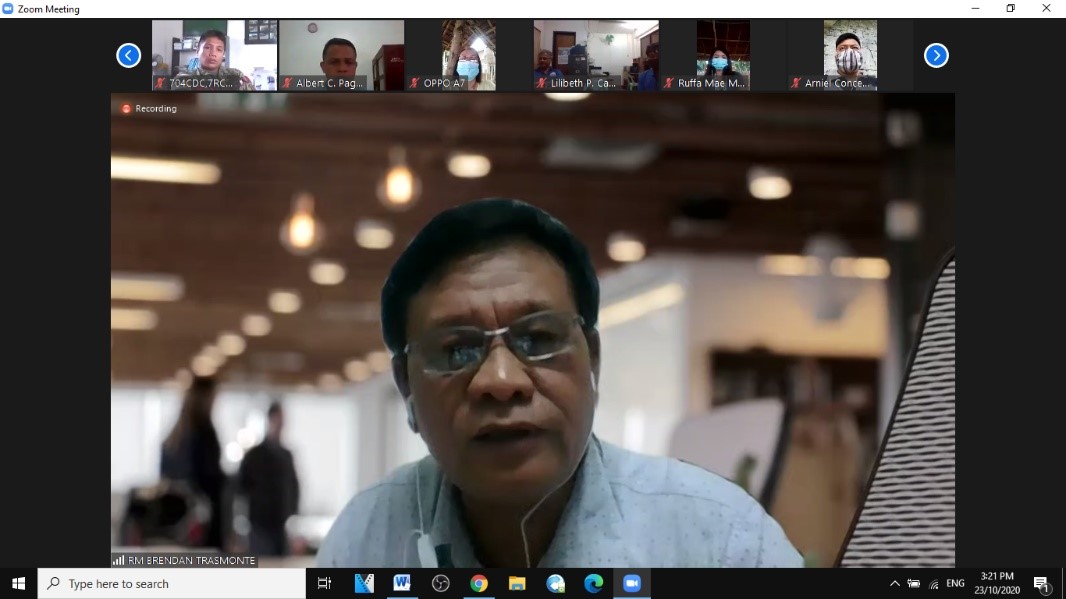Open Microsoft Edge from the taskbar

click(x=594, y=583)
